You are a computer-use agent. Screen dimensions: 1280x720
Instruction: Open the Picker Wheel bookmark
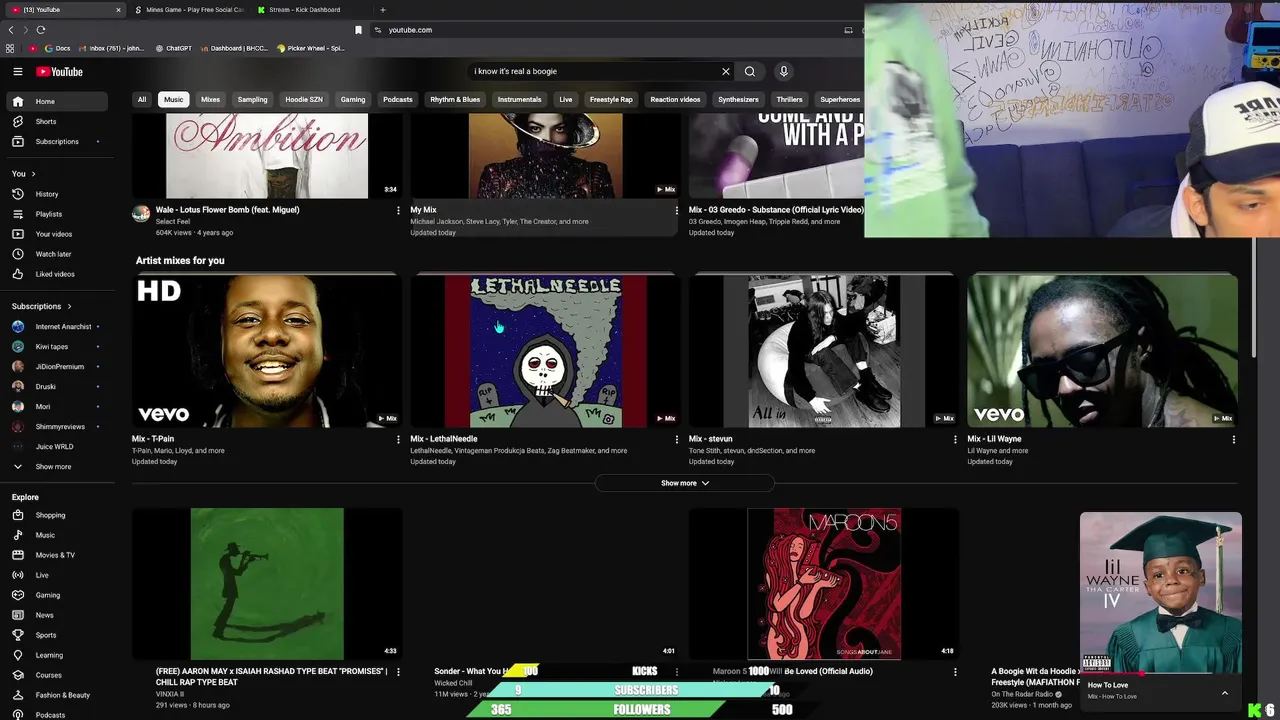click(x=310, y=48)
